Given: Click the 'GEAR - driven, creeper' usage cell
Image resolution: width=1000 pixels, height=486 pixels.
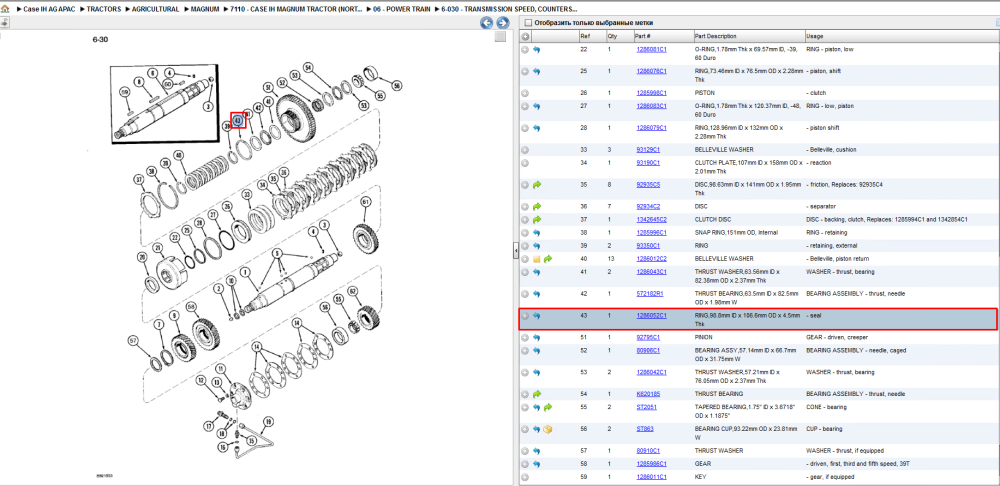Looking at the screenshot, I should pos(836,337).
